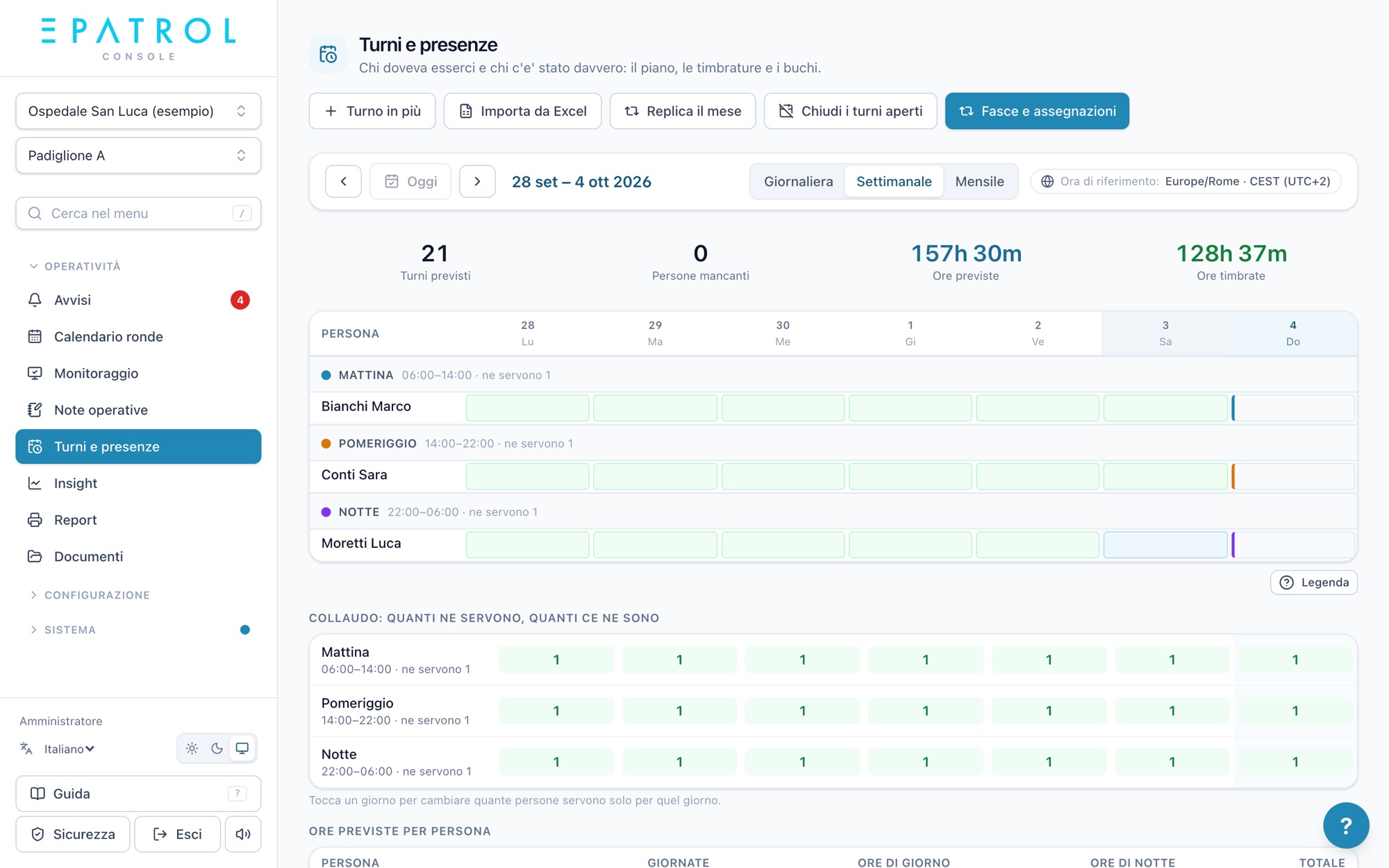Go to next week arrow
1389x868 pixels.
[477, 181]
